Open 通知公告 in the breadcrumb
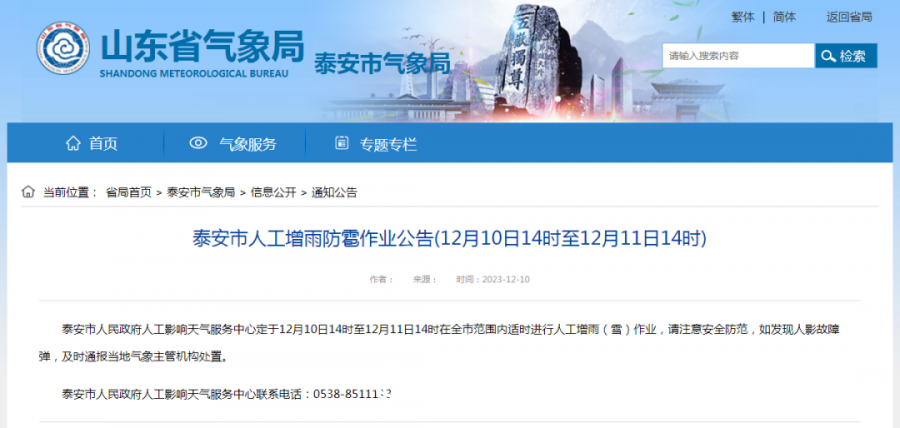Image resolution: width=900 pixels, height=428 pixels. coord(334,192)
